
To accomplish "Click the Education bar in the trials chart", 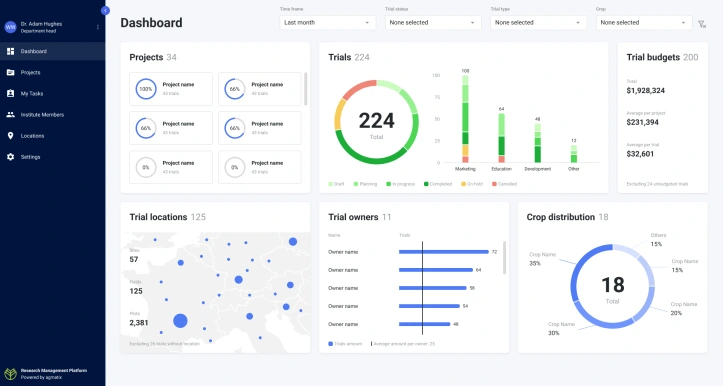I will click(x=502, y=138).
